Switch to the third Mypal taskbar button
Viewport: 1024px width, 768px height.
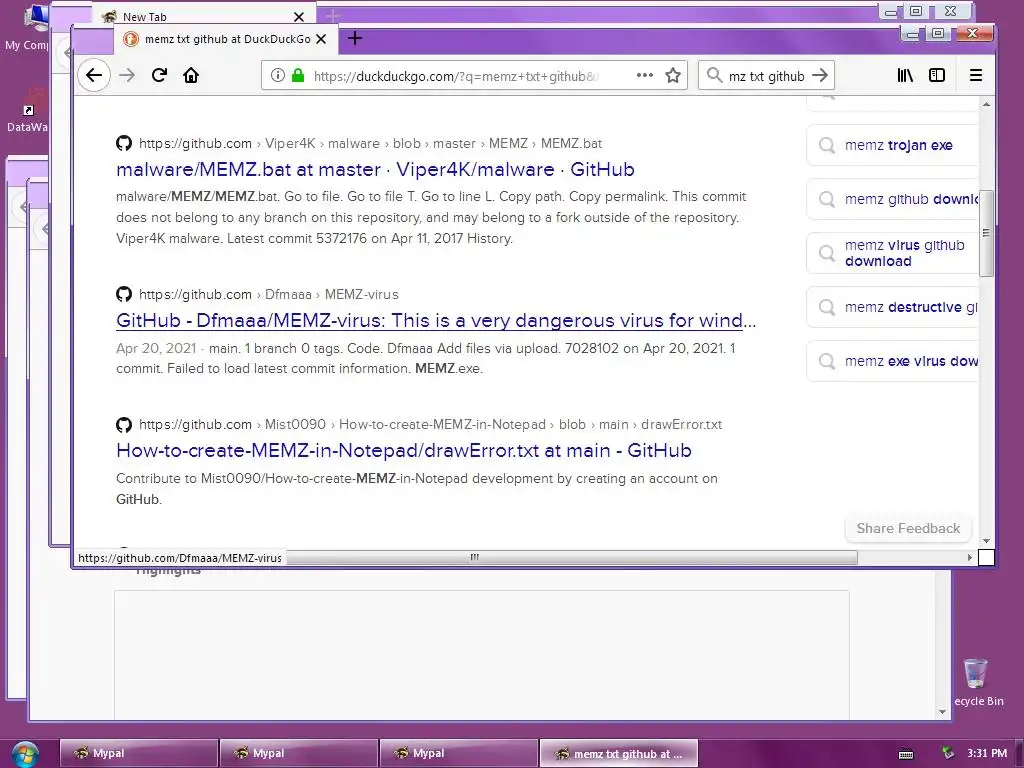tap(458, 754)
